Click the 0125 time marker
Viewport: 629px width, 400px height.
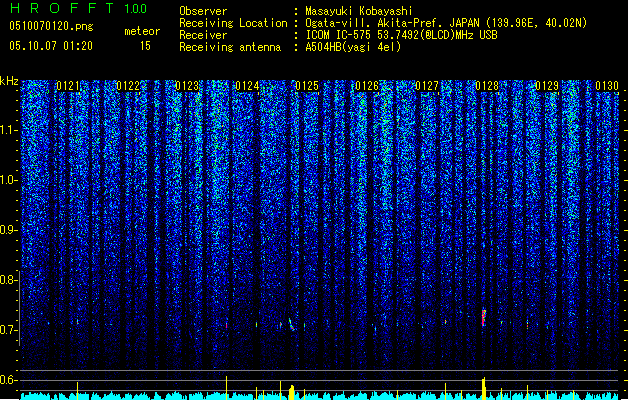[307, 86]
